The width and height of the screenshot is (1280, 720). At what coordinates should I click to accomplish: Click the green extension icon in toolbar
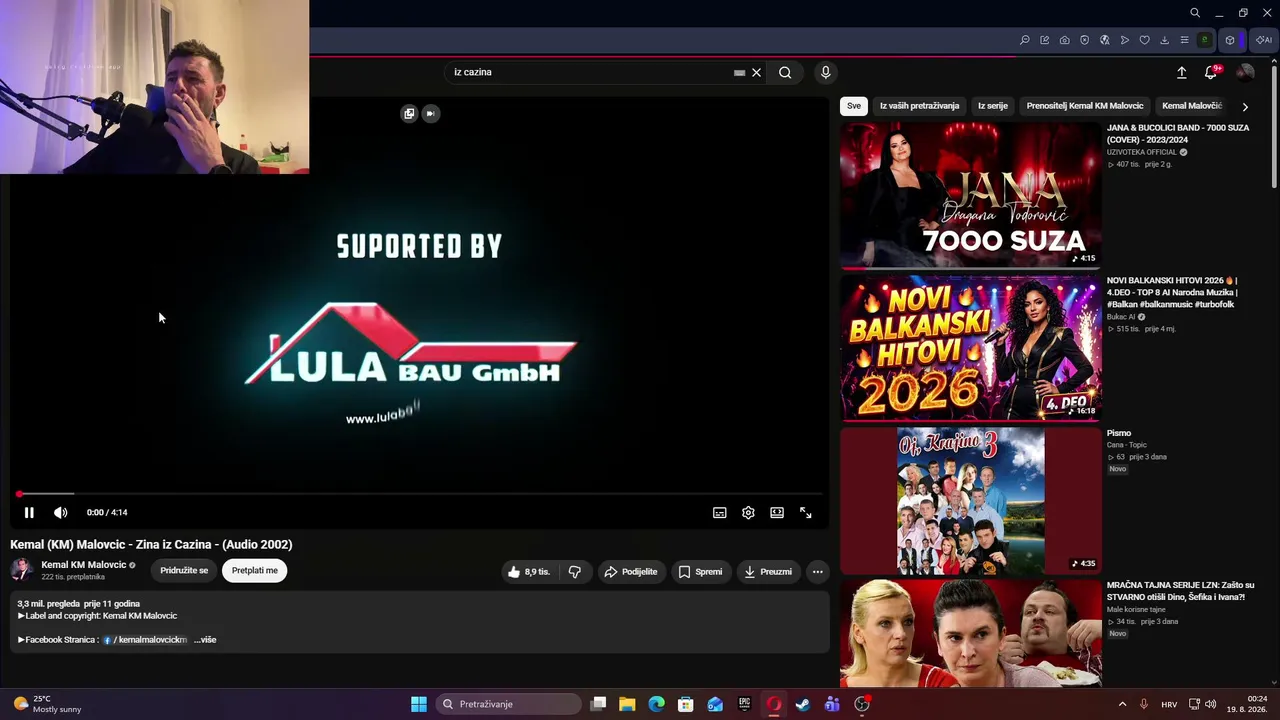click(1205, 40)
